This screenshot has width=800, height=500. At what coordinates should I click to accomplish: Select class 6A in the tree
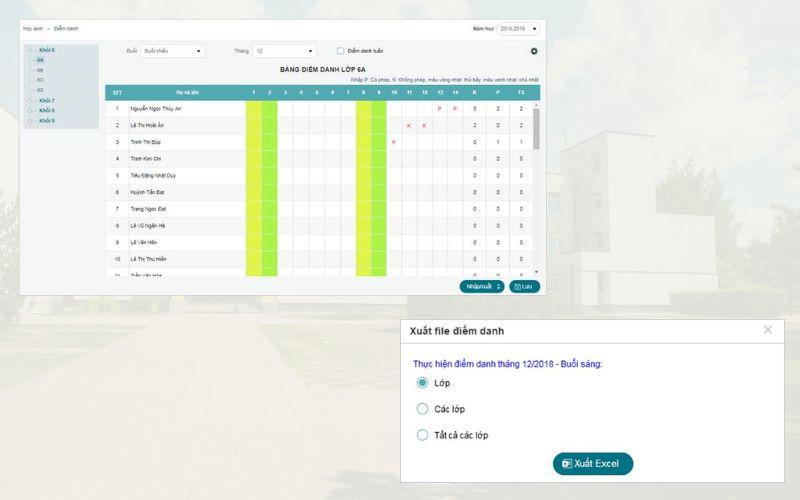(40, 60)
